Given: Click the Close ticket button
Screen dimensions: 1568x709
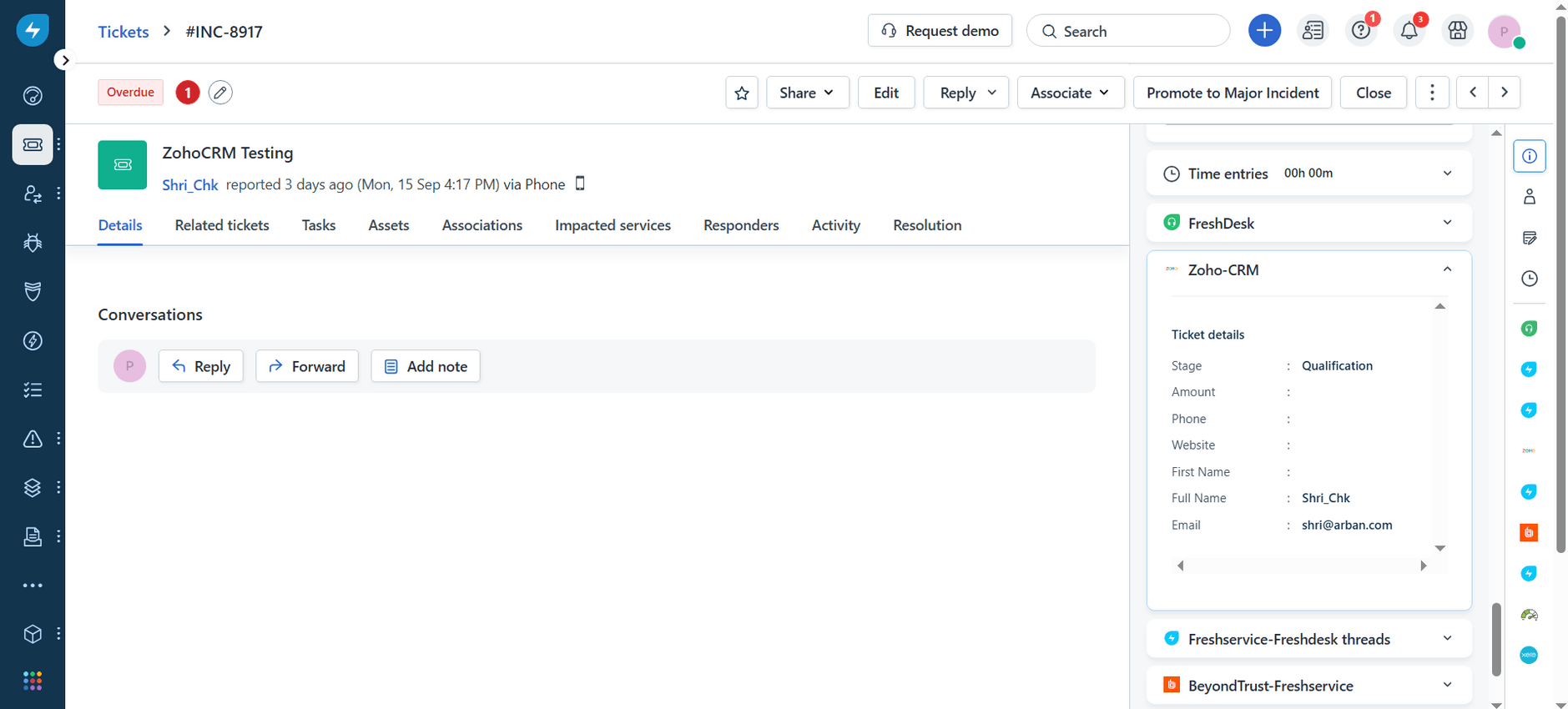Looking at the screenshot, I should 1374,93.
